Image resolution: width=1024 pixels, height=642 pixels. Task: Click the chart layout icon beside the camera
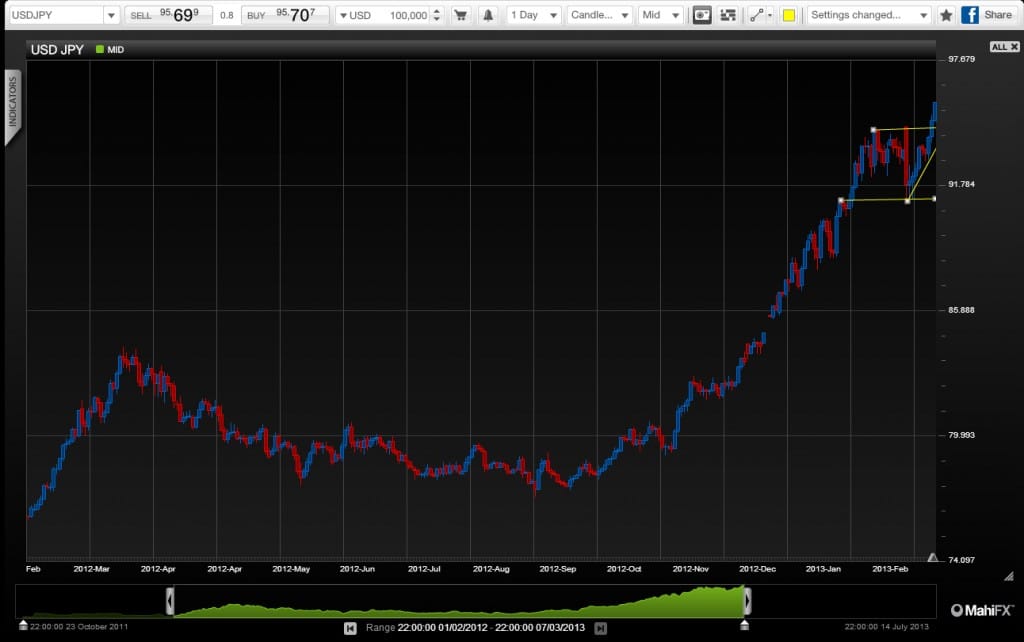pos(729,15)
